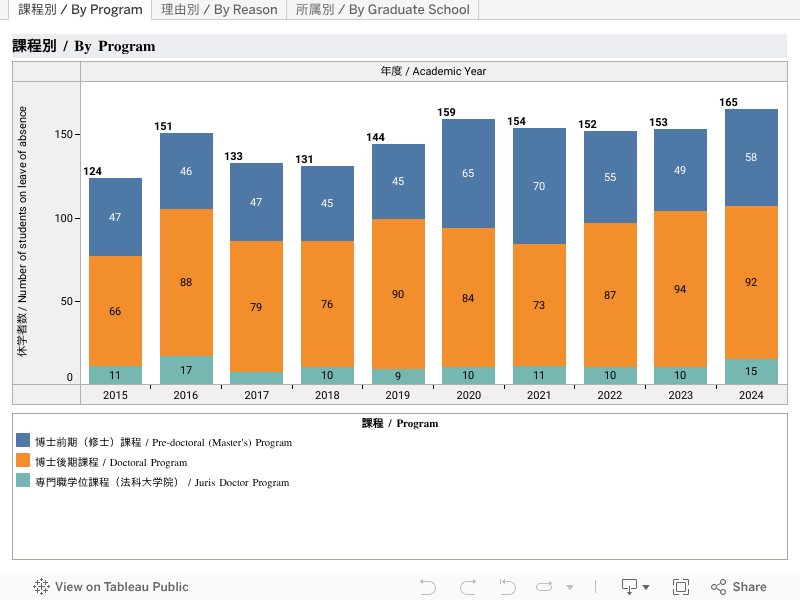
Task: Open the 所属別 / By Graduate School tab
Action: [382, 10]
